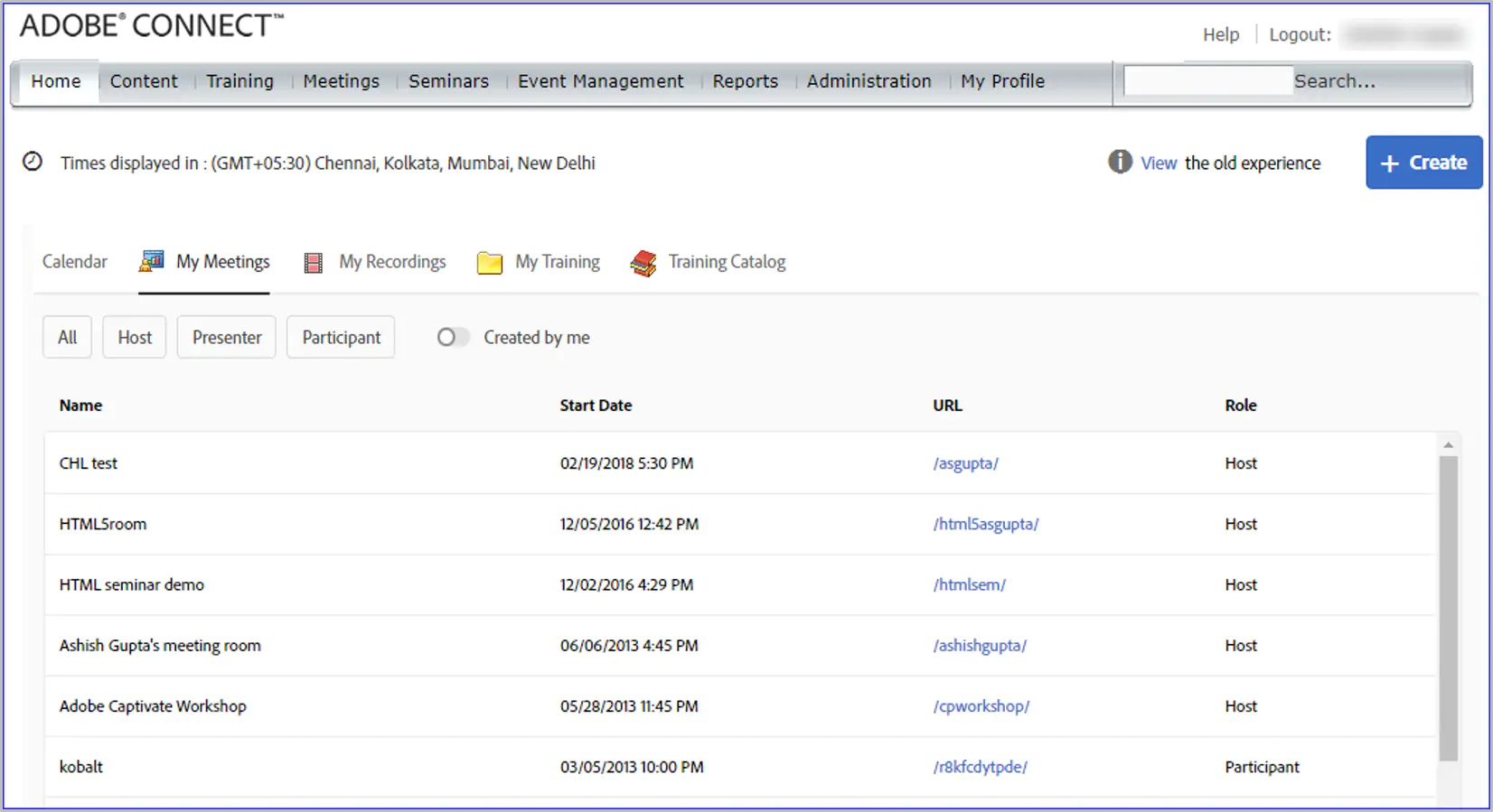
Task: Click the Help link
Action: (x=1221, y=34)
